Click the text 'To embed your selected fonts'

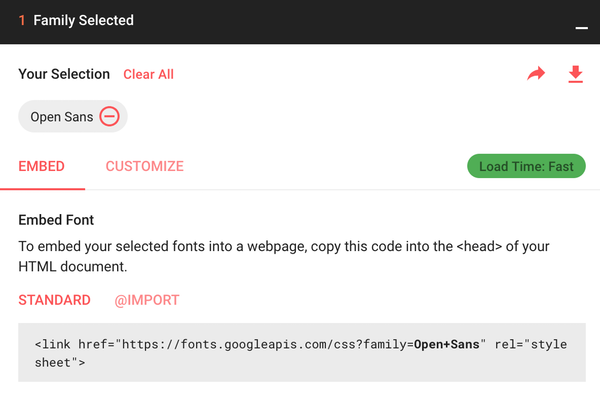(111, 246)
